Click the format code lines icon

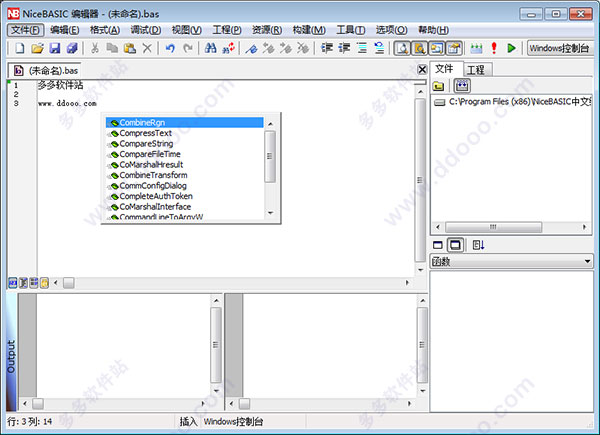[x=362, y=48]
